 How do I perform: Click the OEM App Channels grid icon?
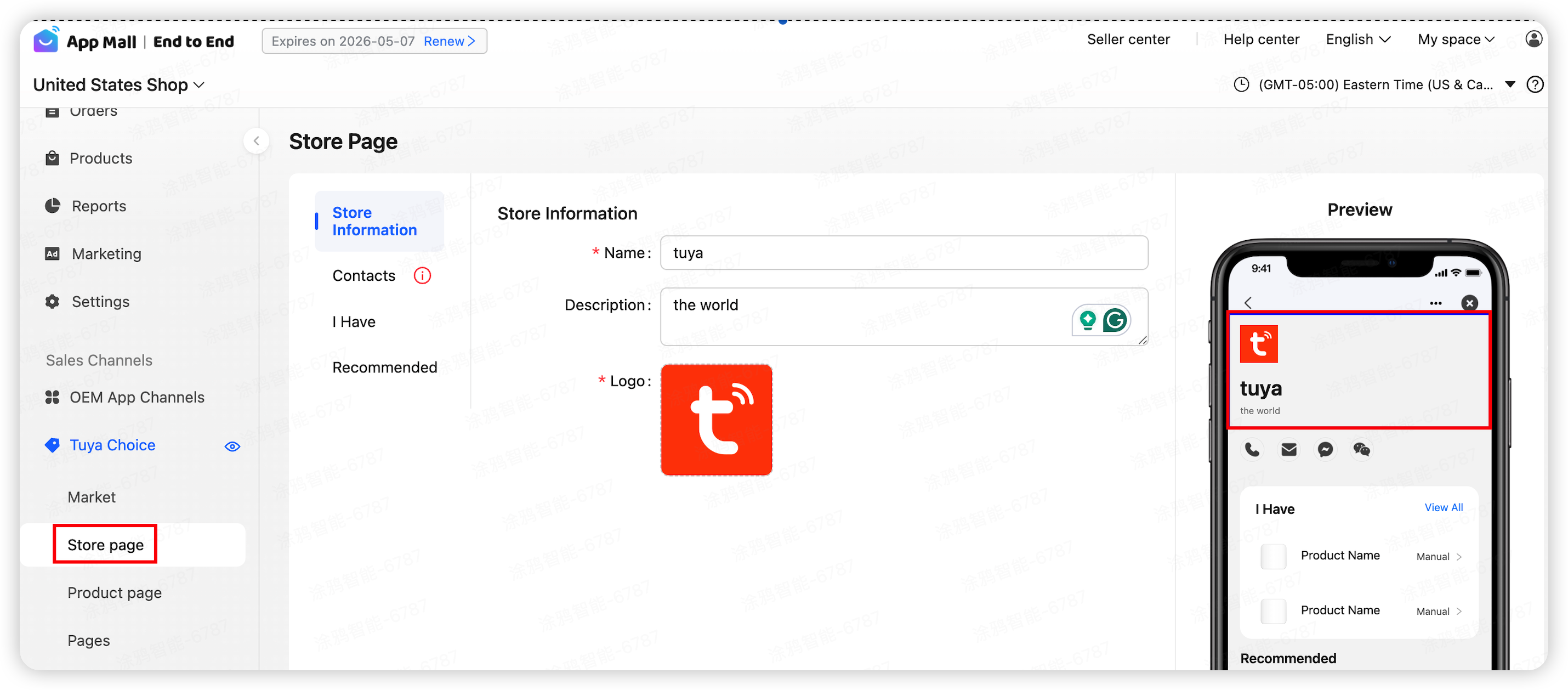tap(52, 397)
